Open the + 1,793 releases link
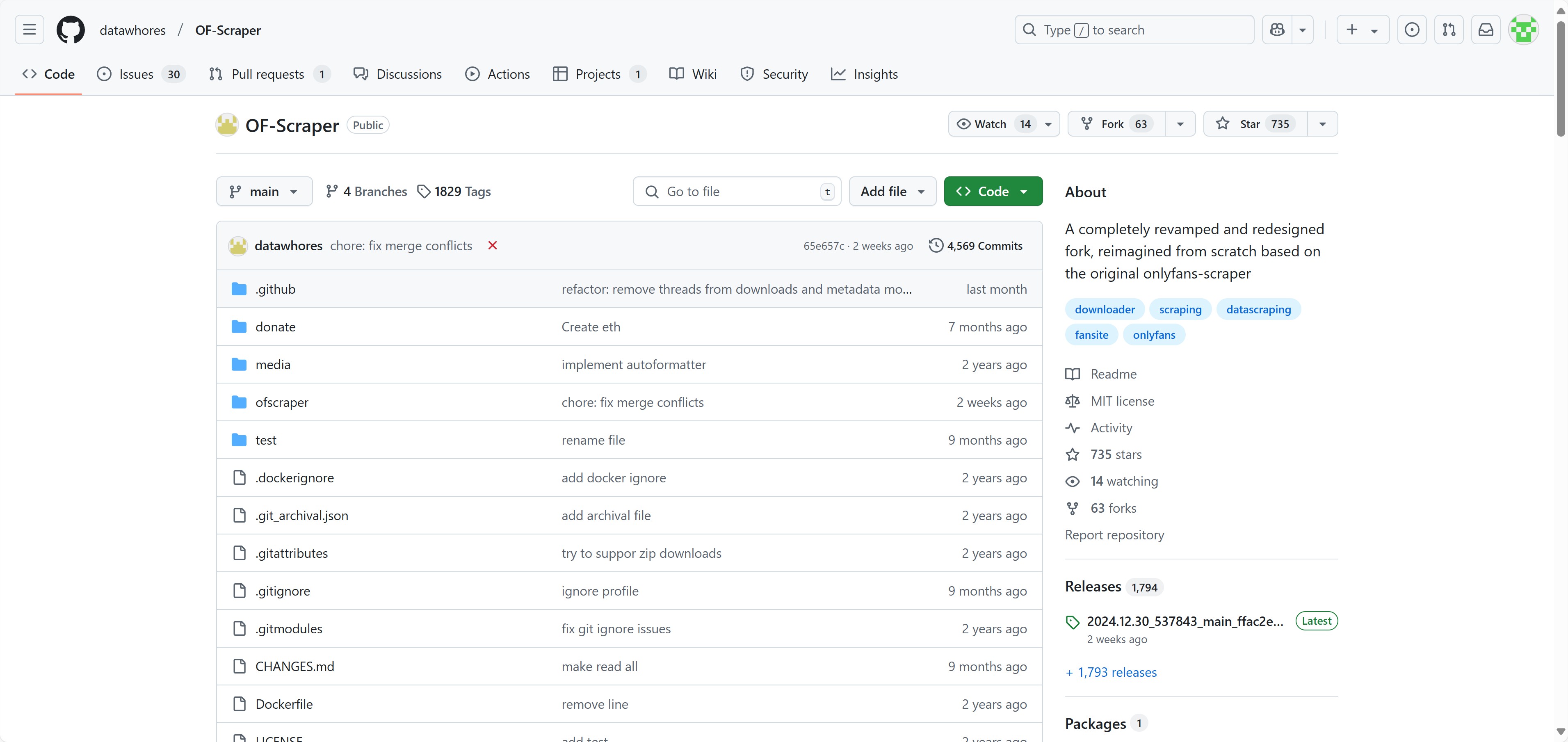Image resolution: width=1568 pixels, height=742 pixels. (1111, 672)
